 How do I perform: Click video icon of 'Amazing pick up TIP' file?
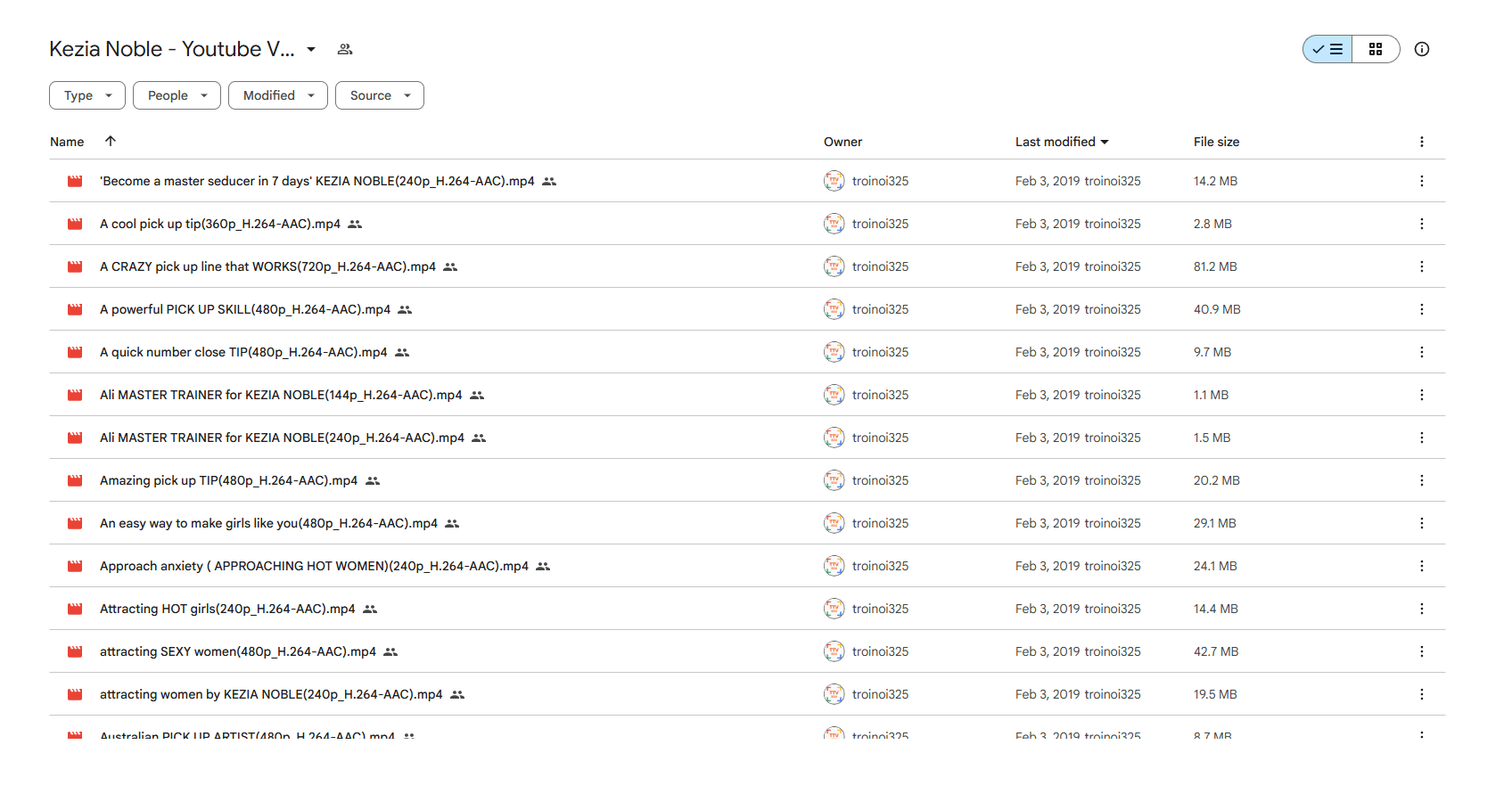pos(75,480)
